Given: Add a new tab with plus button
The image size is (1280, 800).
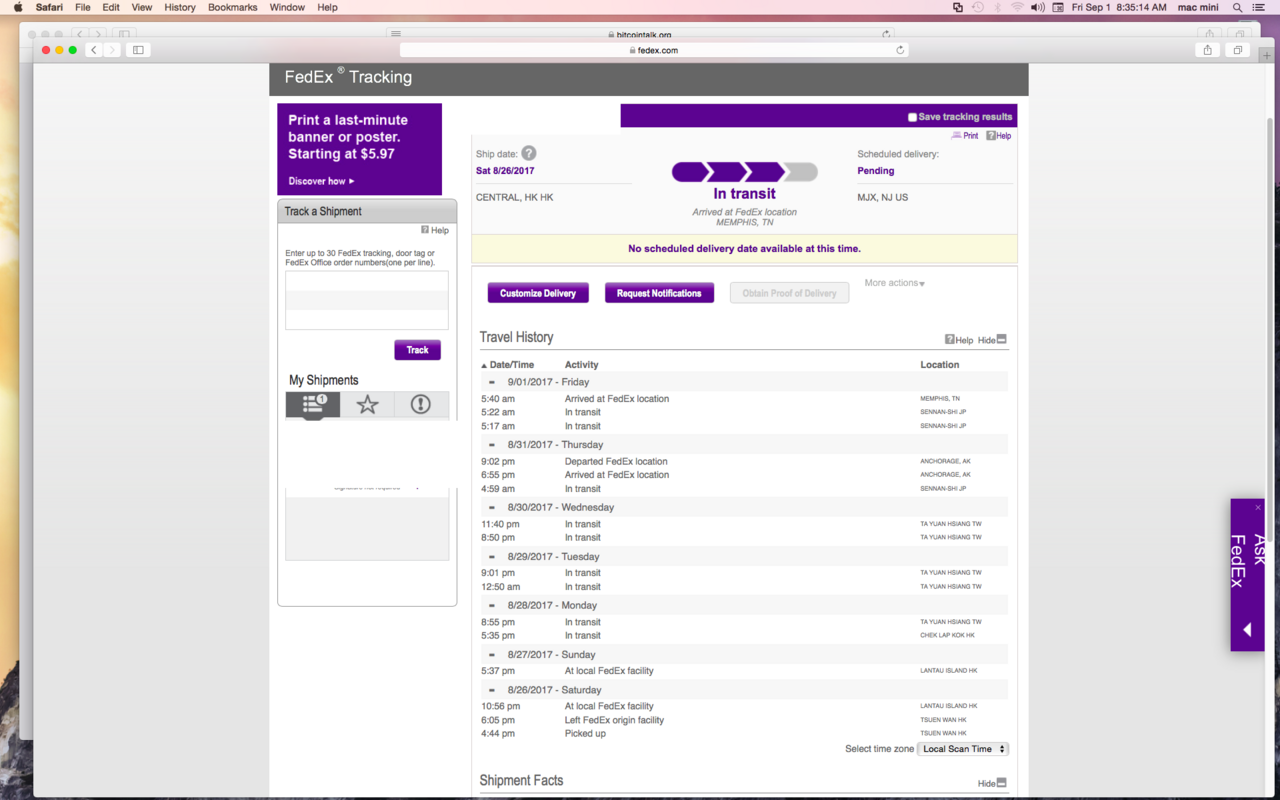Looking at the screenshot, I should coord(1267,56).
